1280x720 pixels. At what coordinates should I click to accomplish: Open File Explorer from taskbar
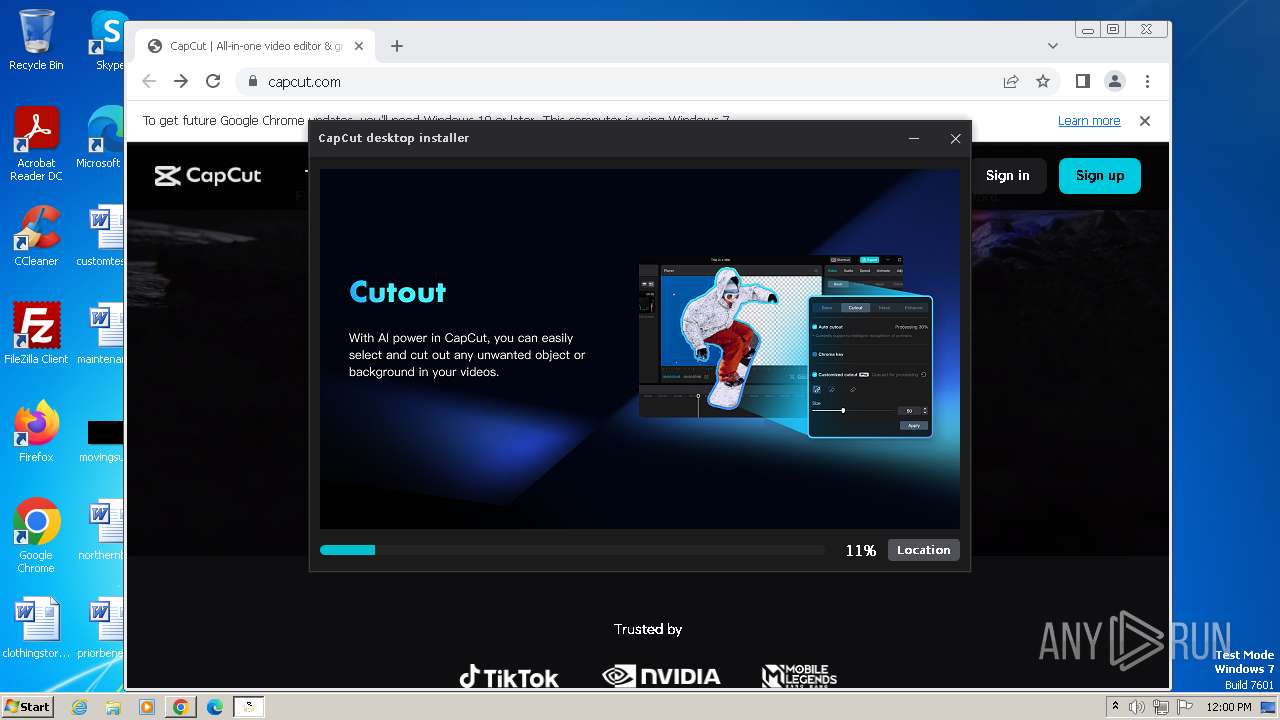click(113, 707)
